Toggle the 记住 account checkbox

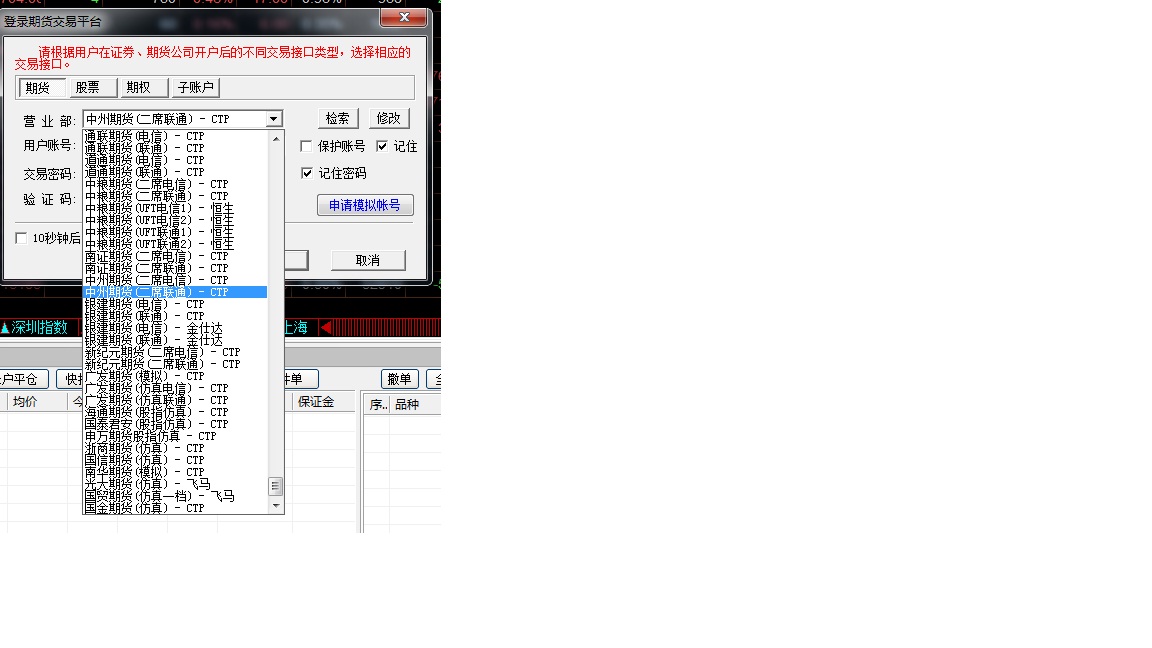tap(382, 146)
